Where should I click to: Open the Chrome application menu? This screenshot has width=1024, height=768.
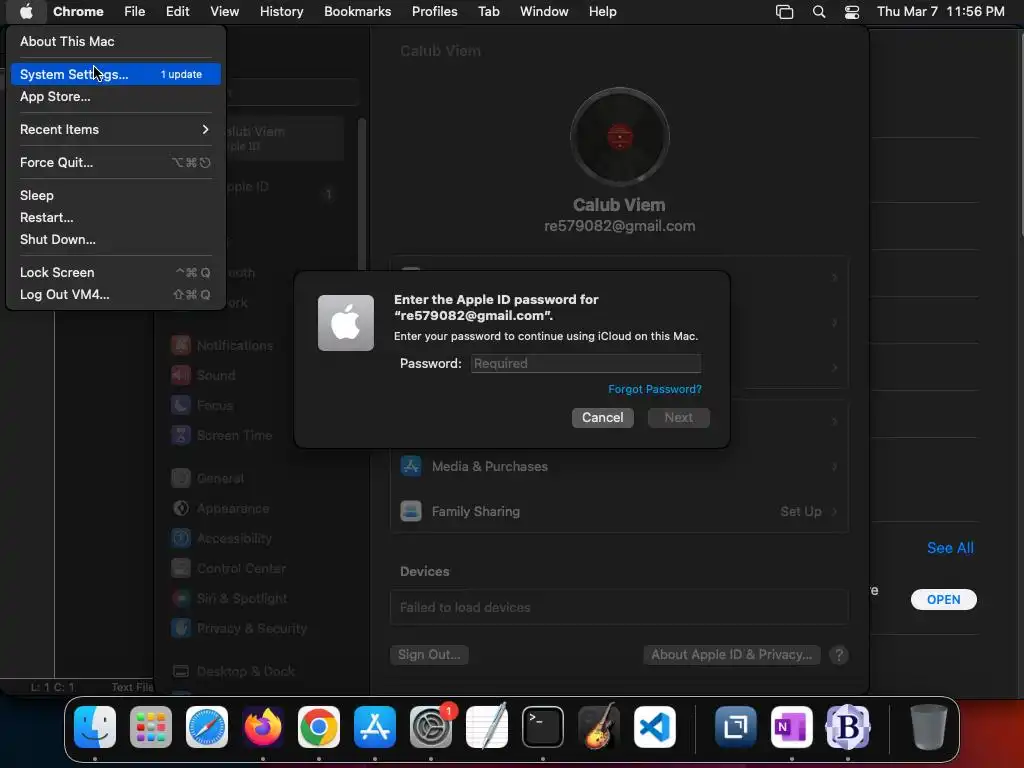point(78,11)
